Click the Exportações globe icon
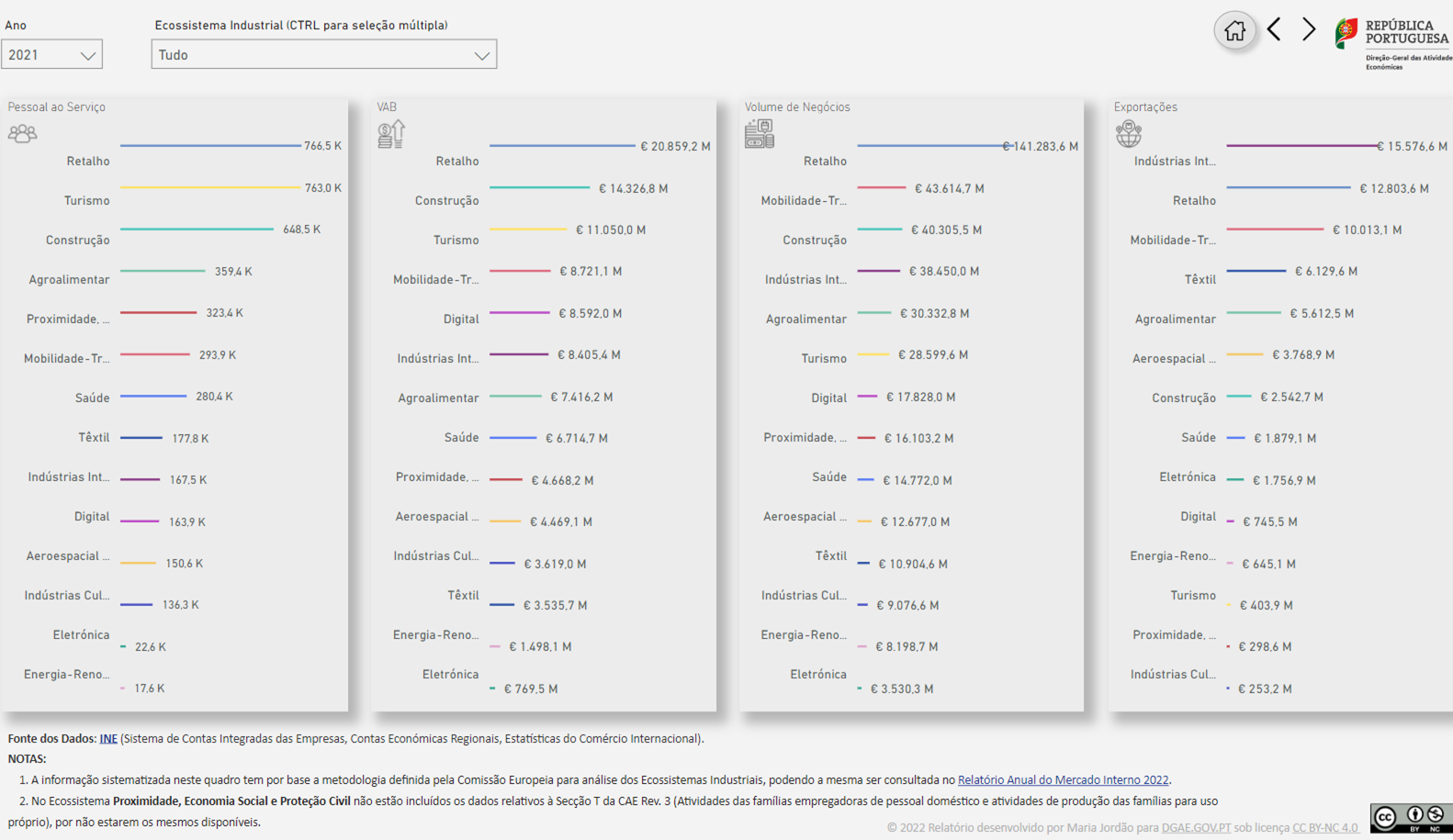 (x=1129, y=134)
